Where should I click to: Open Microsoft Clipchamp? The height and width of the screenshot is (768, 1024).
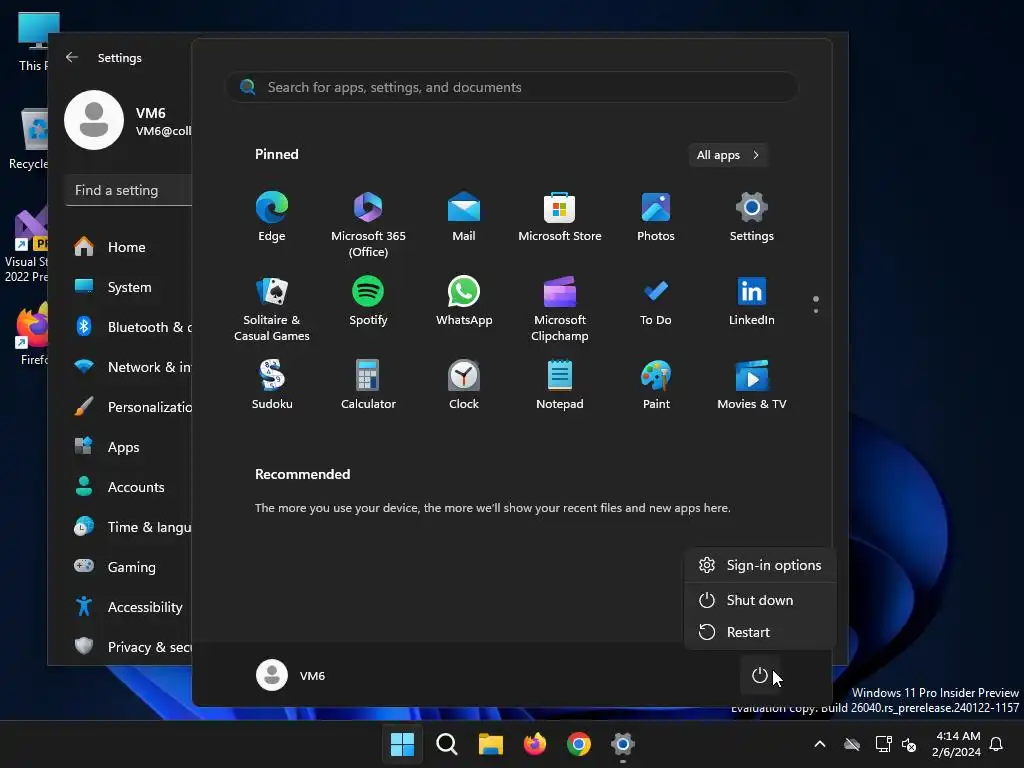560,308
